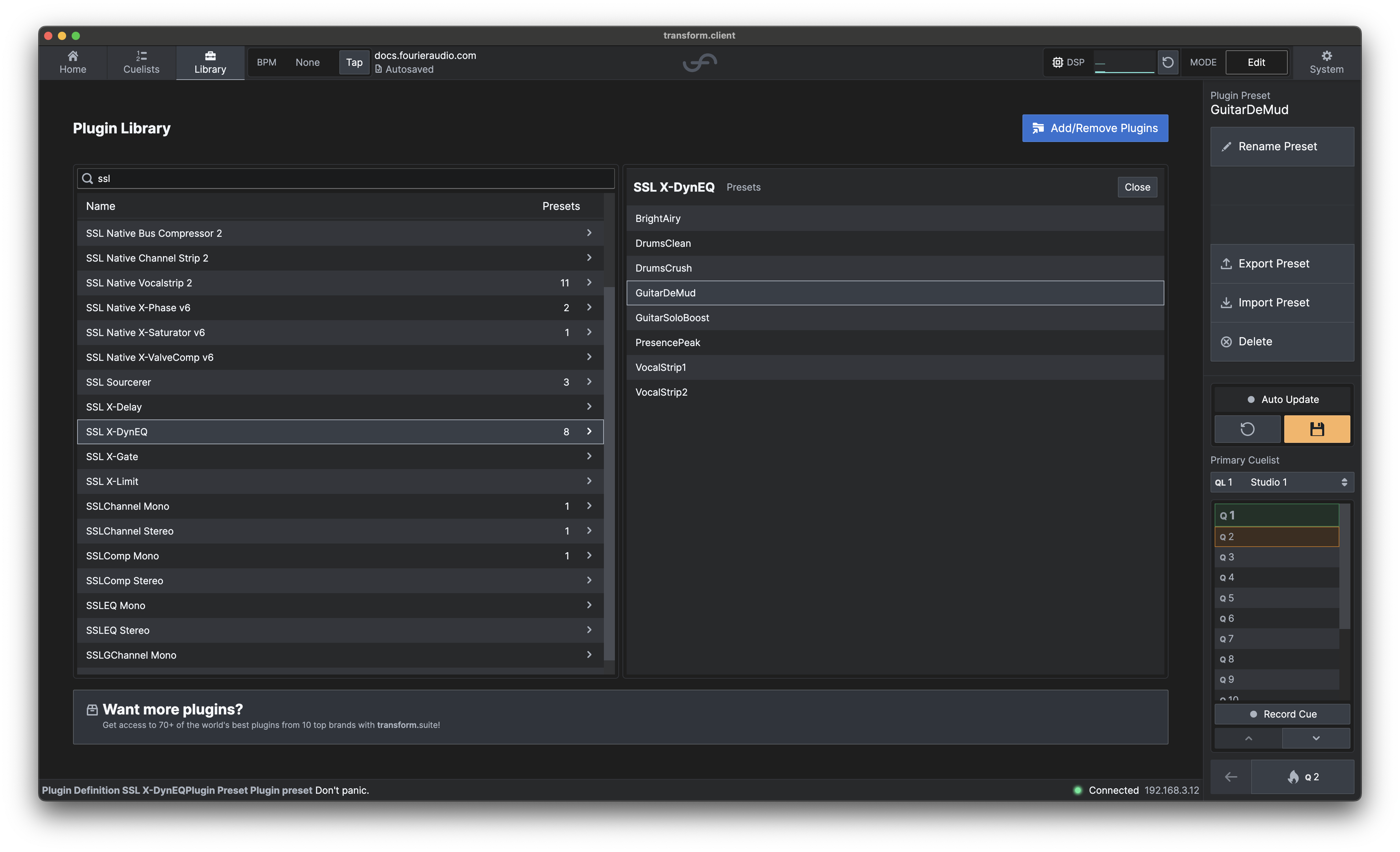
Task: Click Import Preset
Action: click(1282, 303)
